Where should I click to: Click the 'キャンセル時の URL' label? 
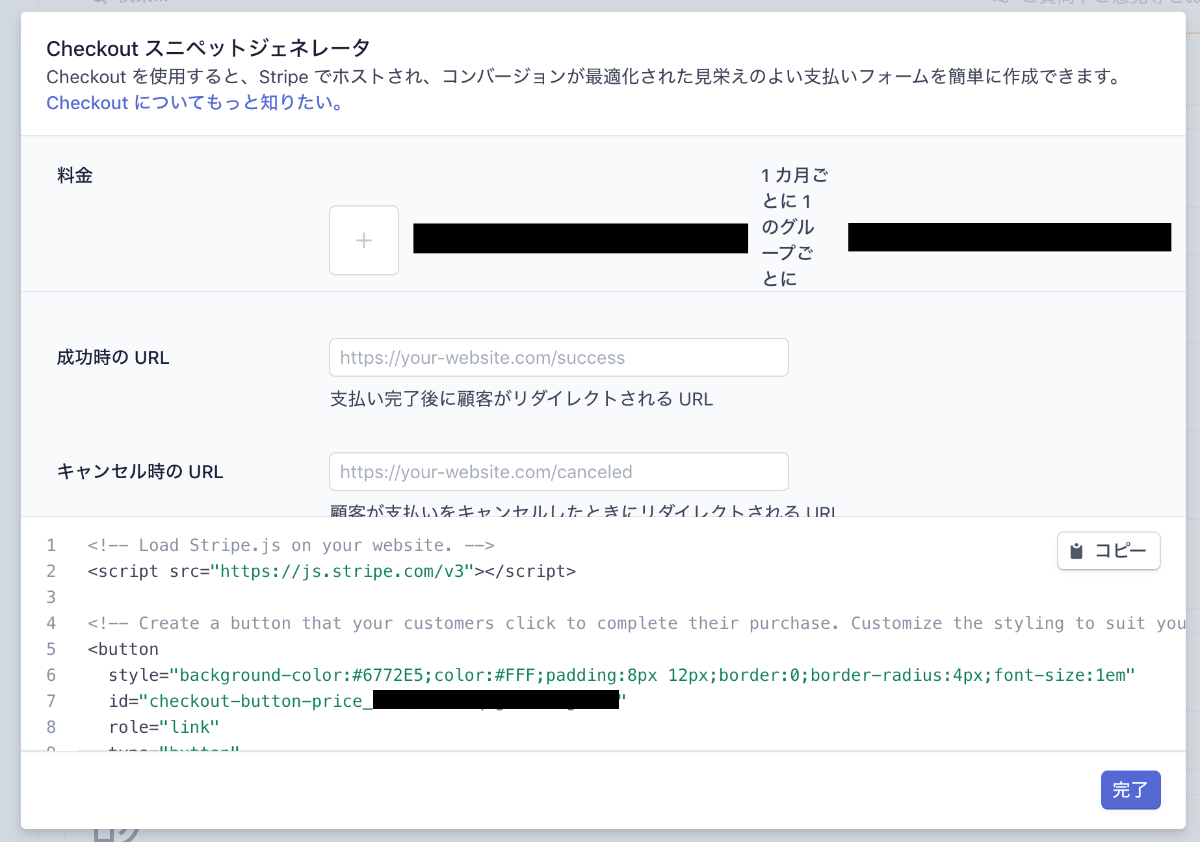pyautogui.click(x=140, y=472)
